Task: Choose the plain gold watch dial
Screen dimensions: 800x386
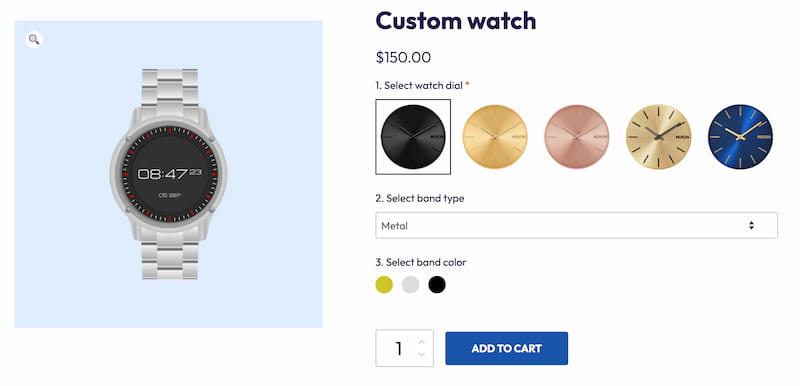Action: pyautogui.click(x=495, y=137)
